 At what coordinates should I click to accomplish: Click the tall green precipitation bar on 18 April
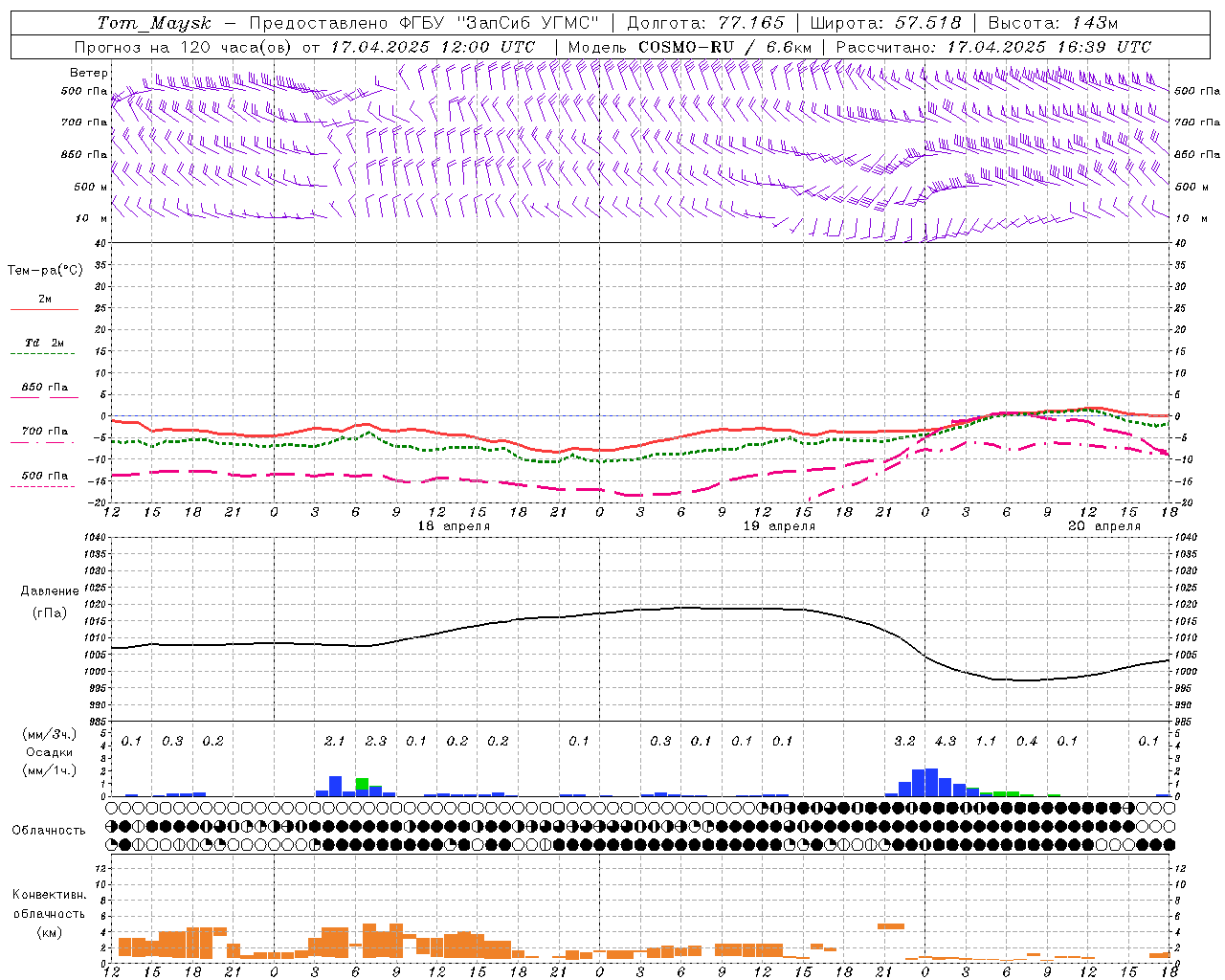point(362,784)
